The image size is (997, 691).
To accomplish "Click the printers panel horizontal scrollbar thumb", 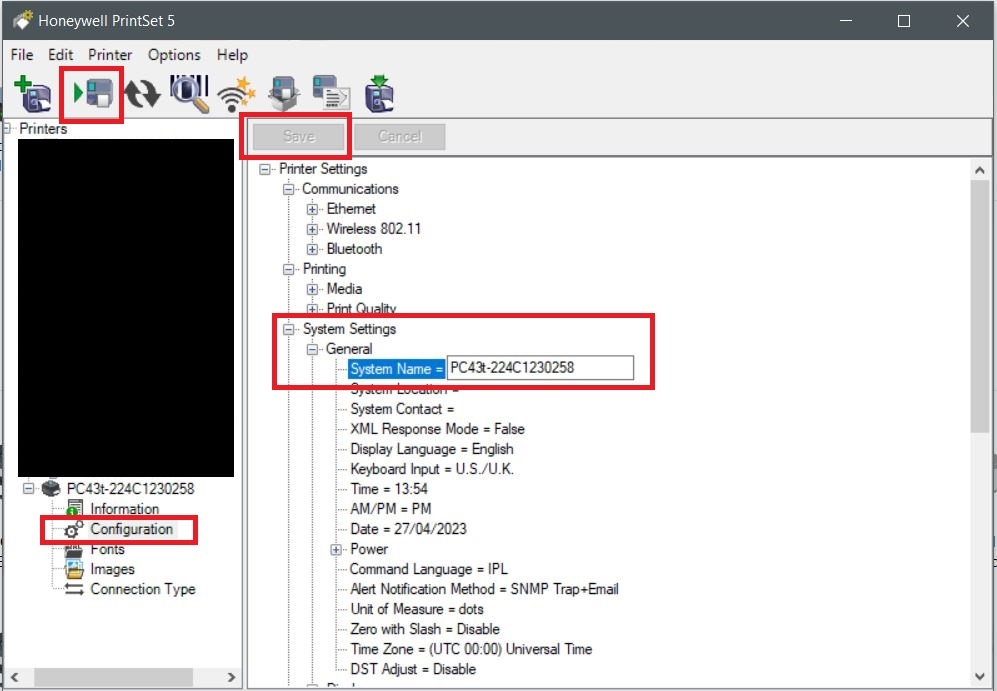I will [113, 678].
